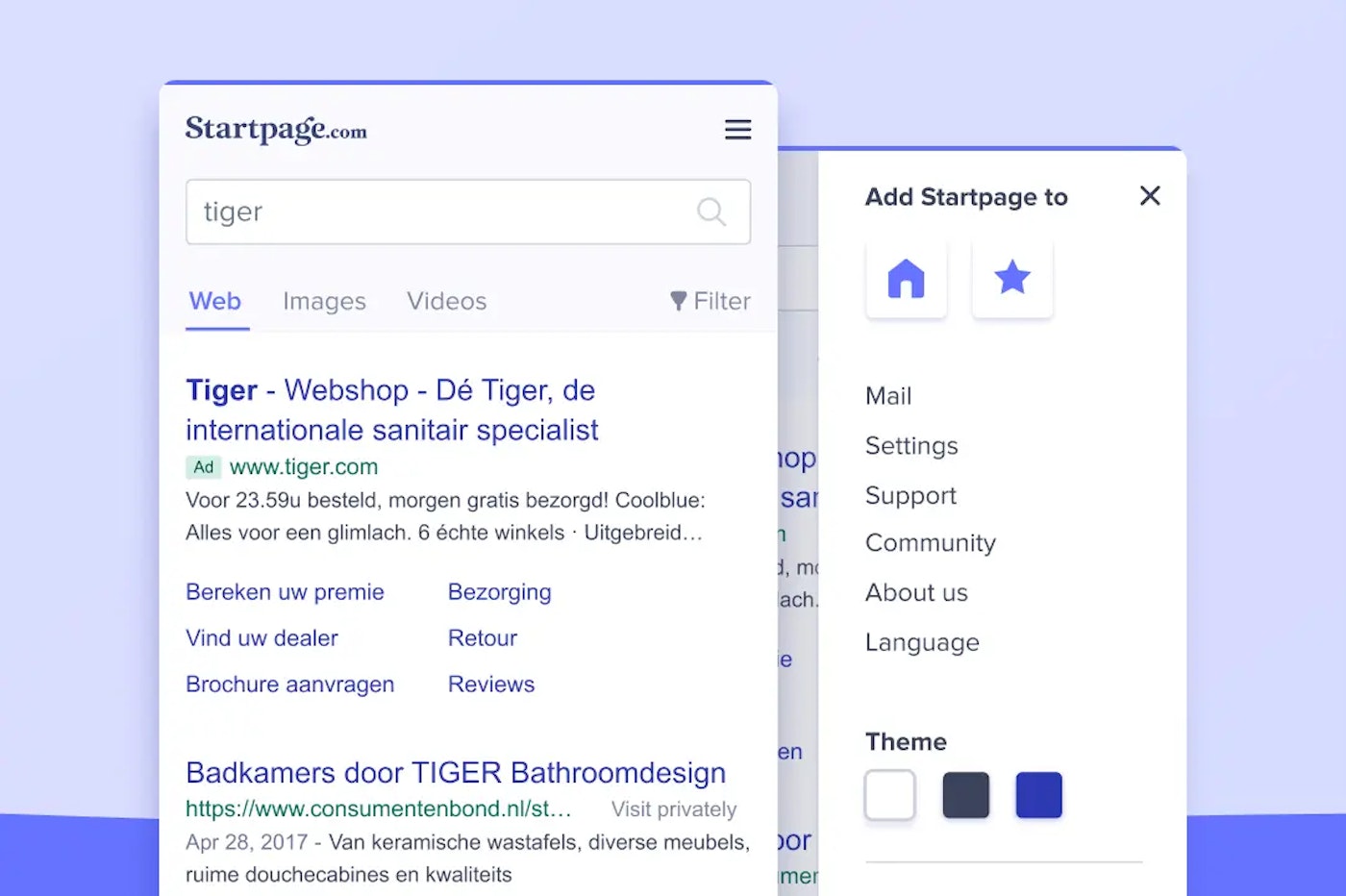
Task: Open Community from the side menu
Action: (931, 543)
